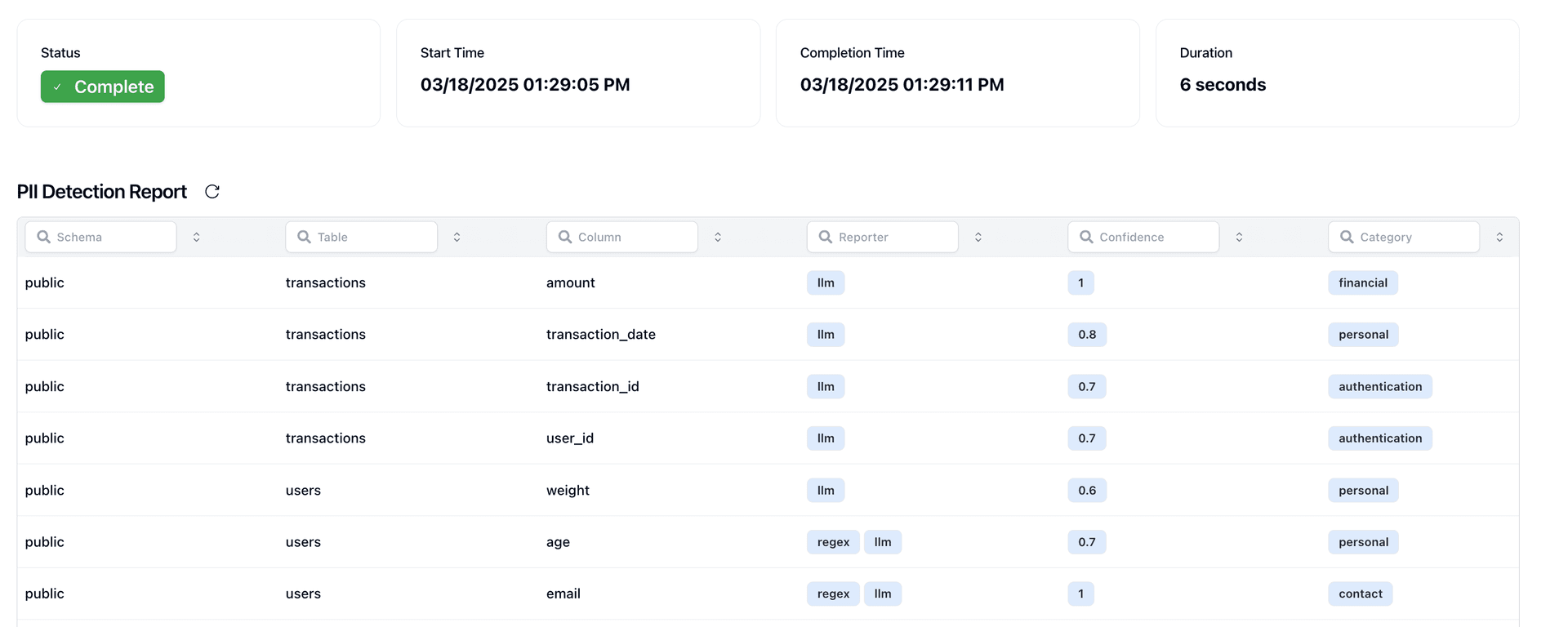Click the 6 seconds duration value
The height and width of the screenshot is (627, 1568).
click(x=1223, y=85)
